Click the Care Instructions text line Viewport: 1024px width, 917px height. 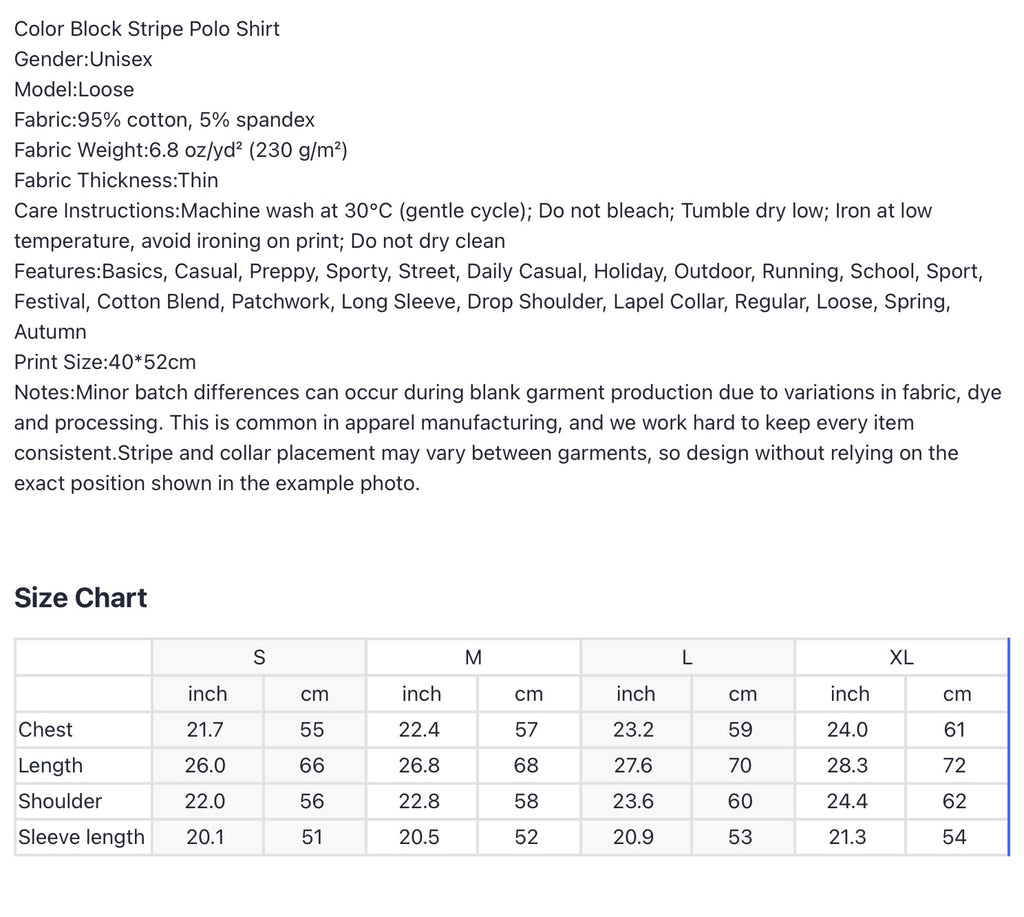473,226
